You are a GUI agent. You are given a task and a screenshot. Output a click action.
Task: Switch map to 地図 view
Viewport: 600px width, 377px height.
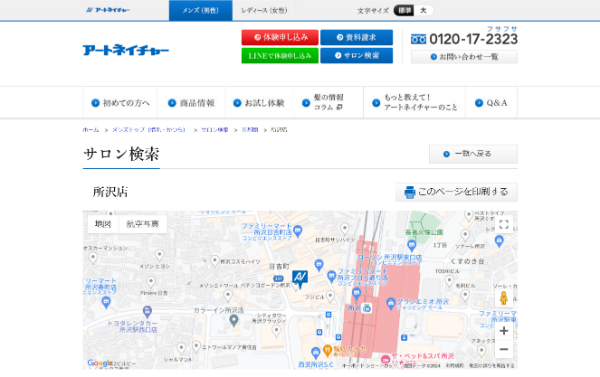tap(103, 224)
